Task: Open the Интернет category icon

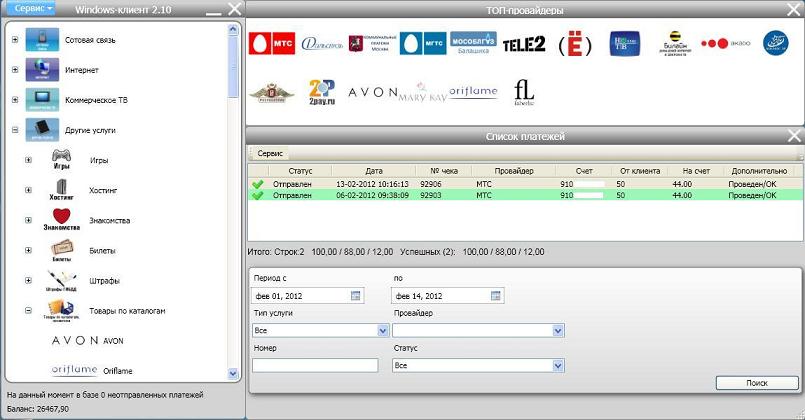Action: (42, 70)
